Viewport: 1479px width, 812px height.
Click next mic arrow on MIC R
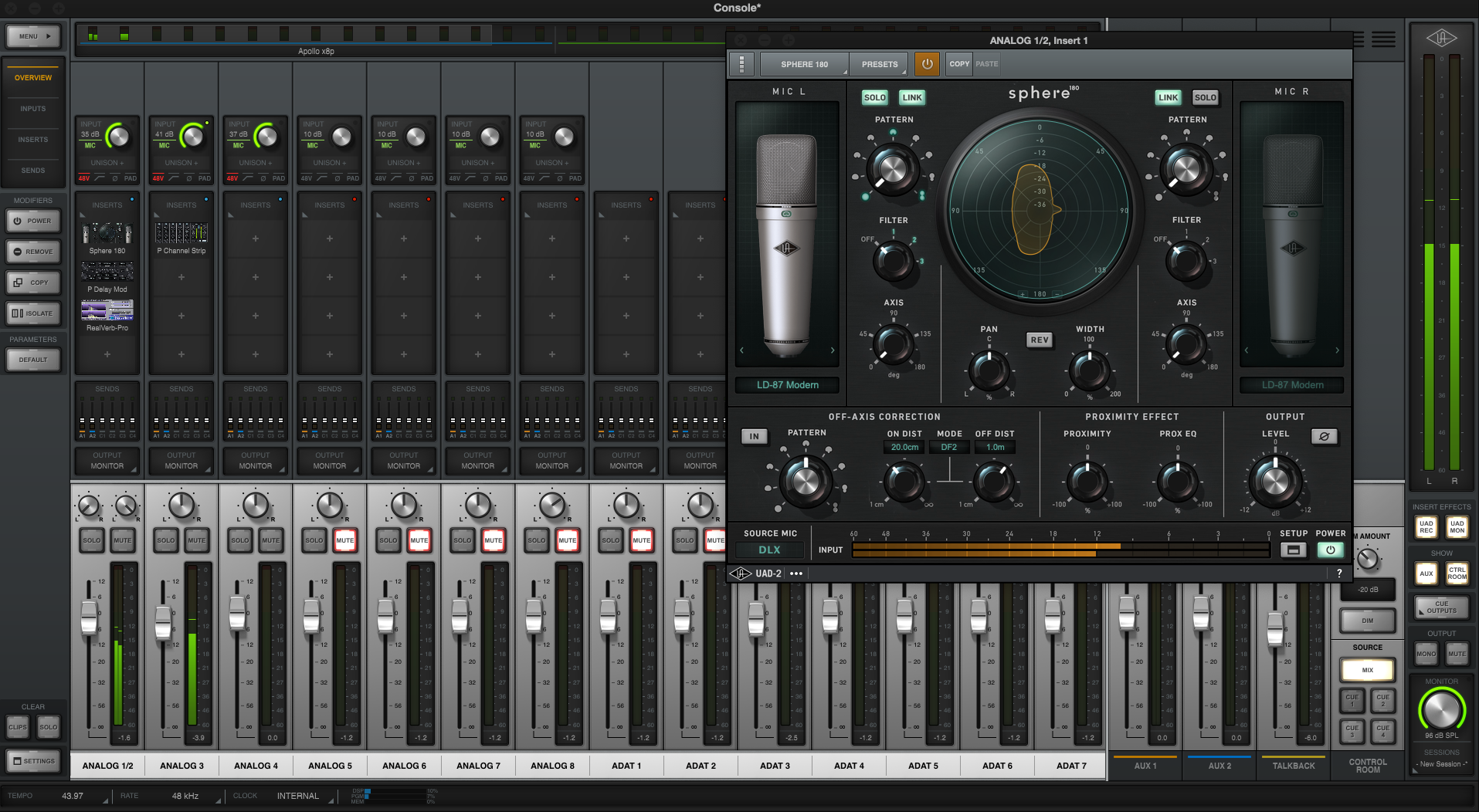click(x=1337, y=350)
